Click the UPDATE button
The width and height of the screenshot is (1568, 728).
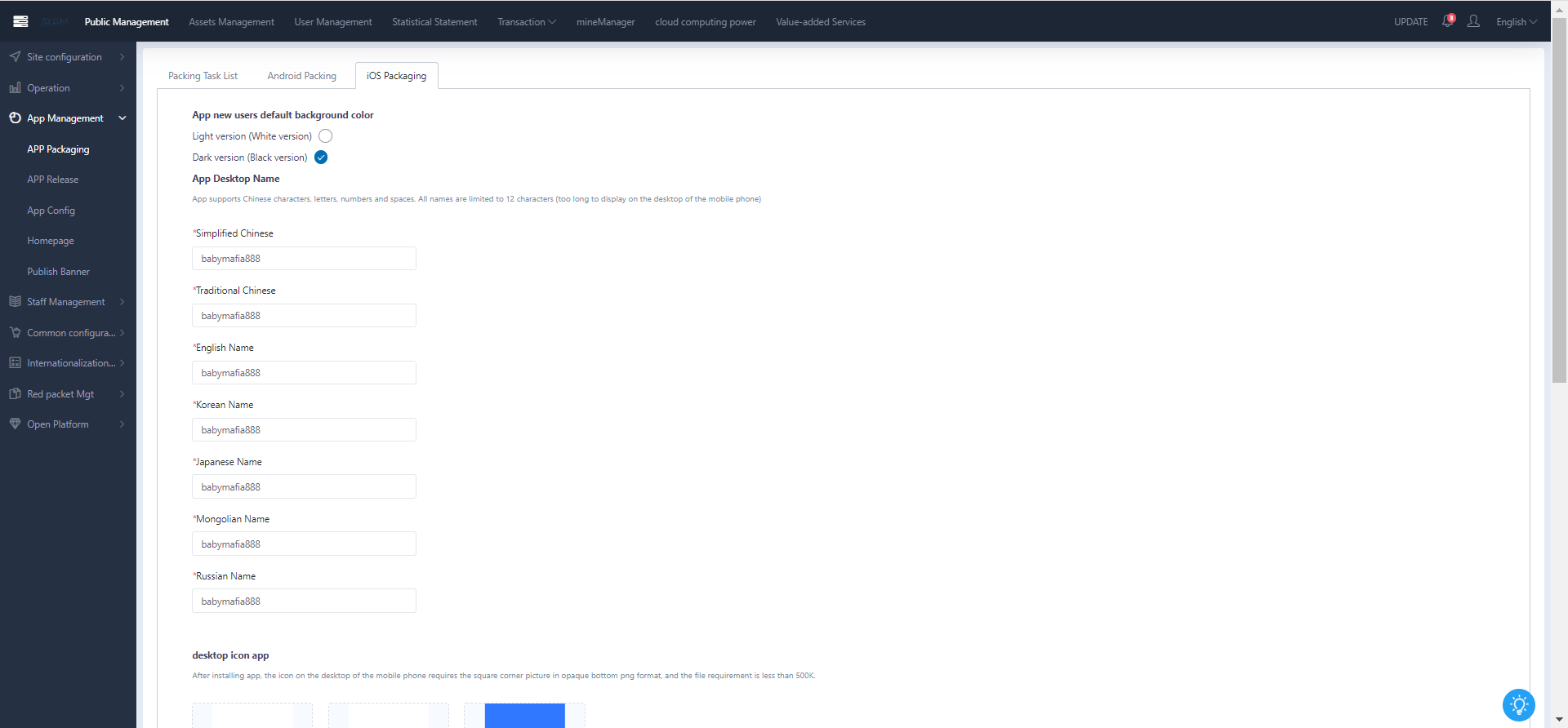[x=1411, y=22]
